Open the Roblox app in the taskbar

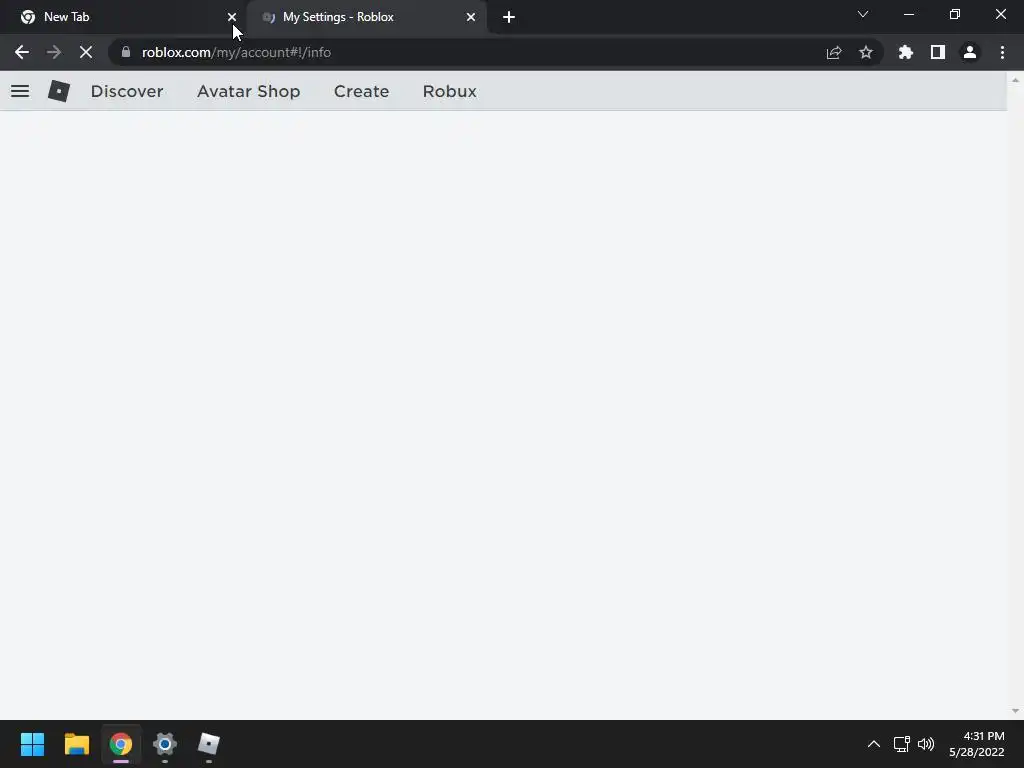click(x=209, y=744)
